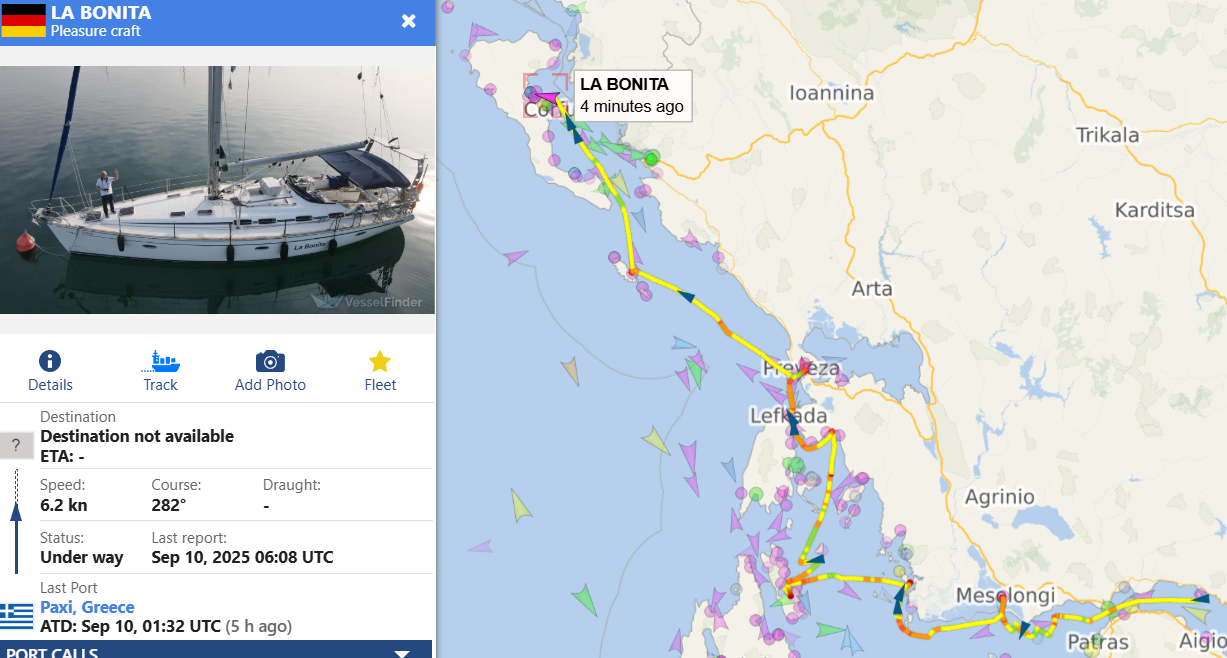Viewport: 1227px width, 658px height.
Task: Select the magenta LA BONITA vessel marker
Action: pyautogui.click(x=547, y=97)
